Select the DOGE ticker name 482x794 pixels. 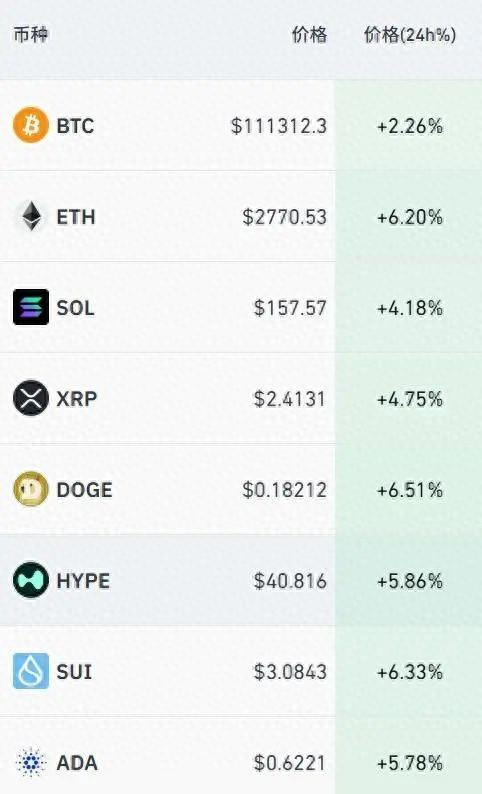[x=84, y=490]
